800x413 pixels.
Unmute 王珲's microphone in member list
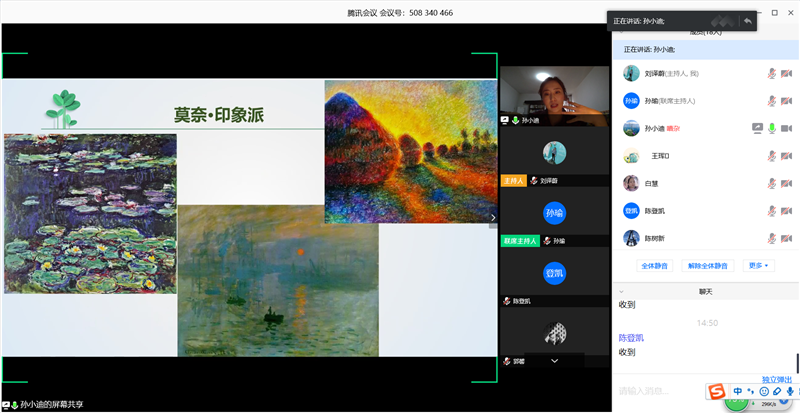tap(771, 156)
